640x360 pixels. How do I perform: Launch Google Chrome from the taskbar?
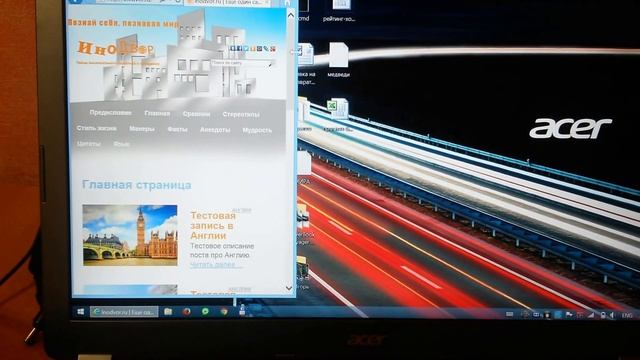224,311
